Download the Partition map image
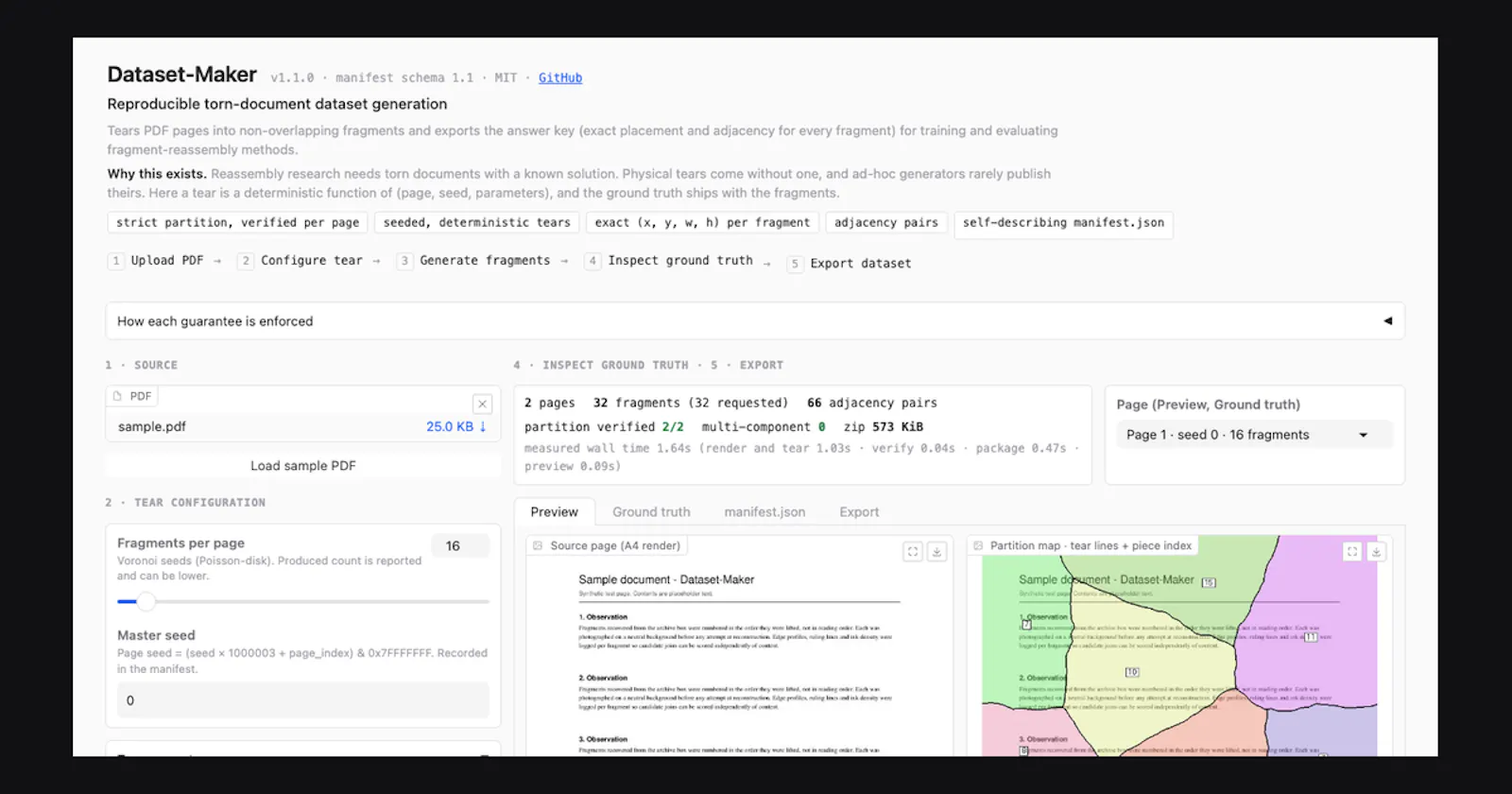Screen dimensions: 1512x794 [x=1376, y=551]
